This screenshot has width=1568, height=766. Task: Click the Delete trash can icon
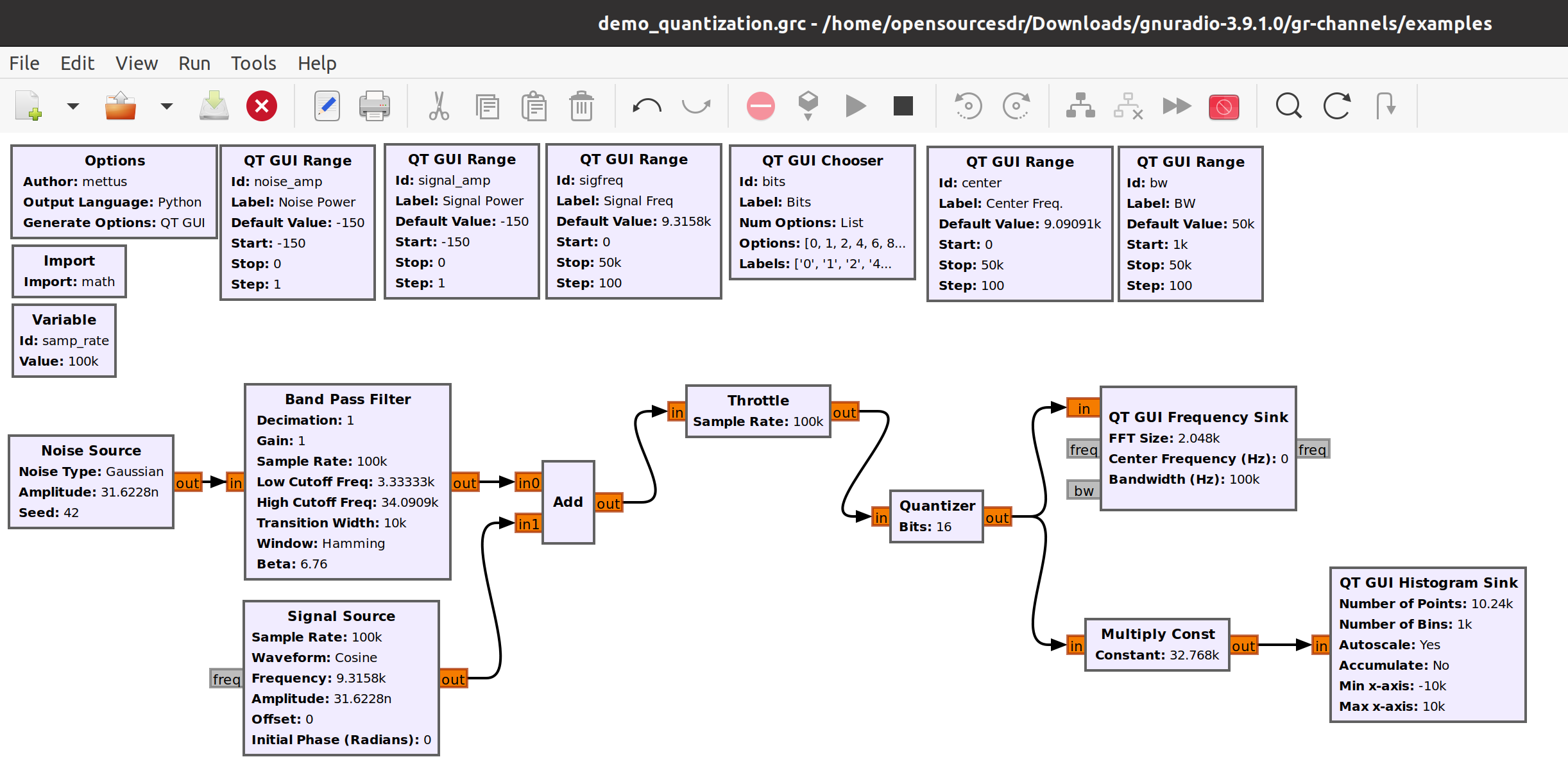(581, 106)
